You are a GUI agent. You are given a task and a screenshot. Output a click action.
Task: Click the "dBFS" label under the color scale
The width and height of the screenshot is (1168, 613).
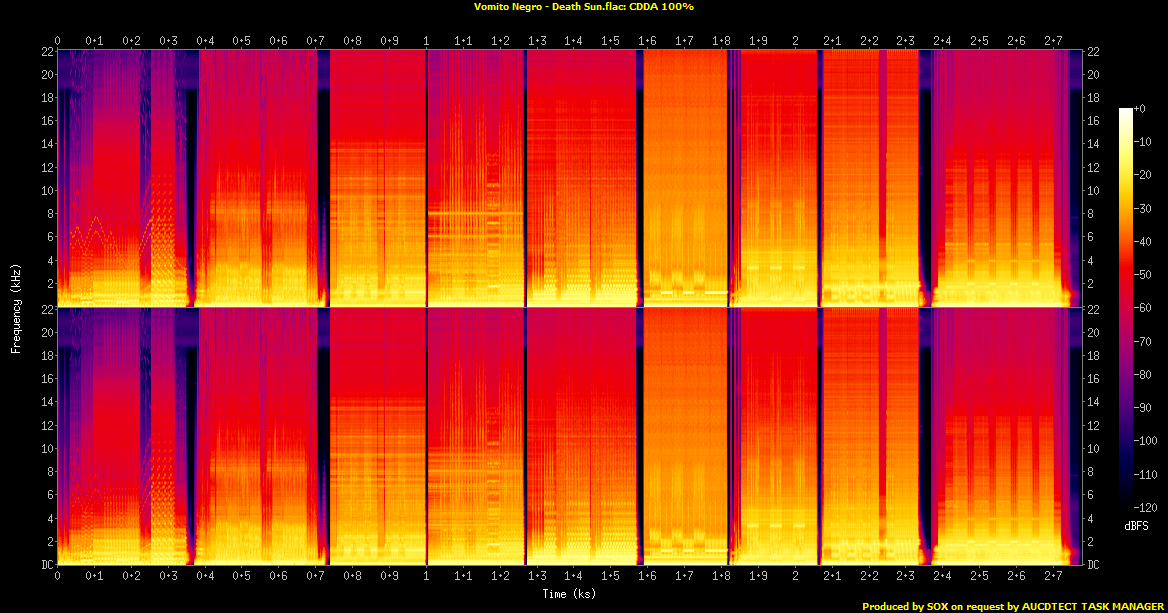point(1135,524)
